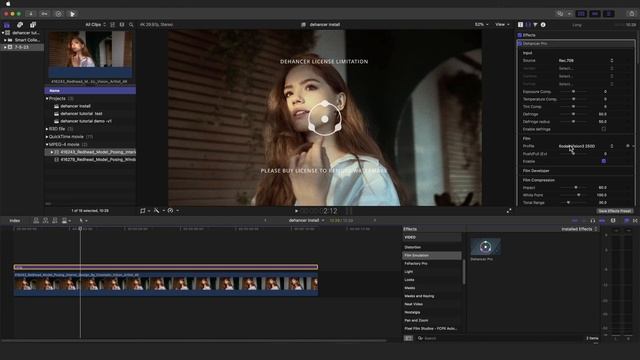Viewport: 640px width, 360px height.
Task: Click the share extensions toolbar button
Action: tap(72, 14)
